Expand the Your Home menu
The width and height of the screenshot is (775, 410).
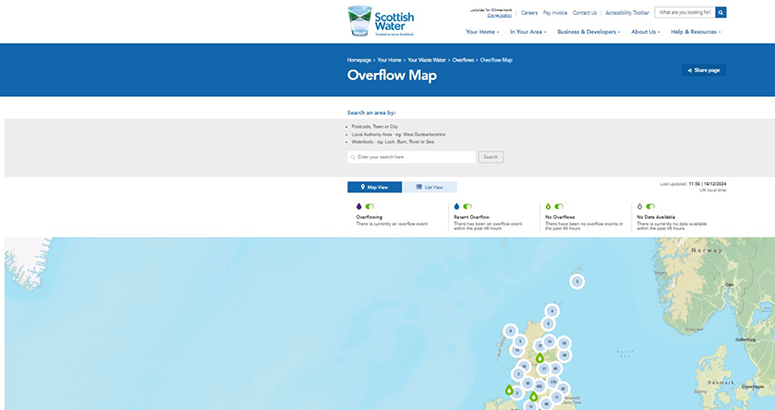pyautogui.click(x=482, y=32)
